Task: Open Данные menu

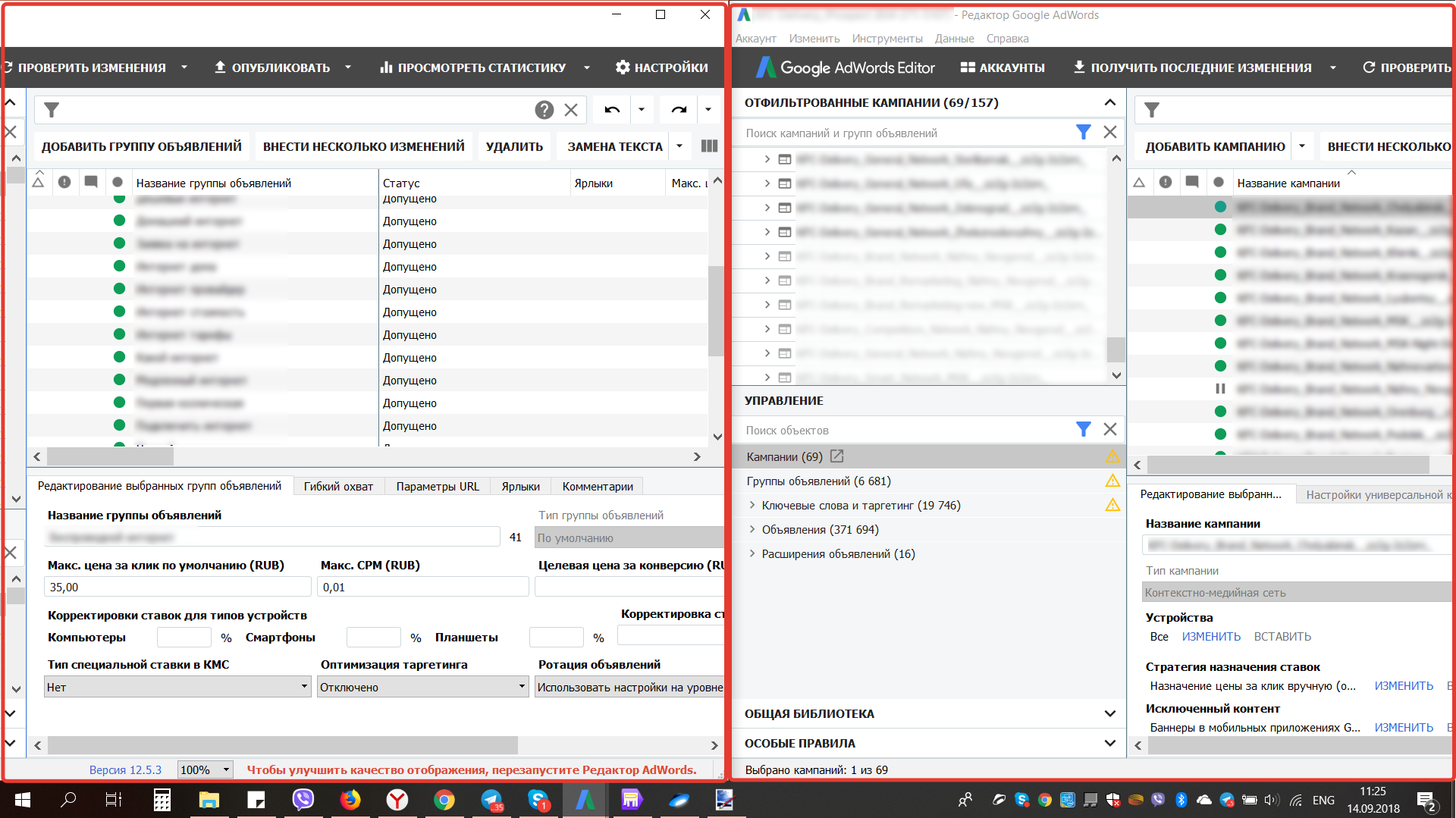Action: (x=954, y=39)
